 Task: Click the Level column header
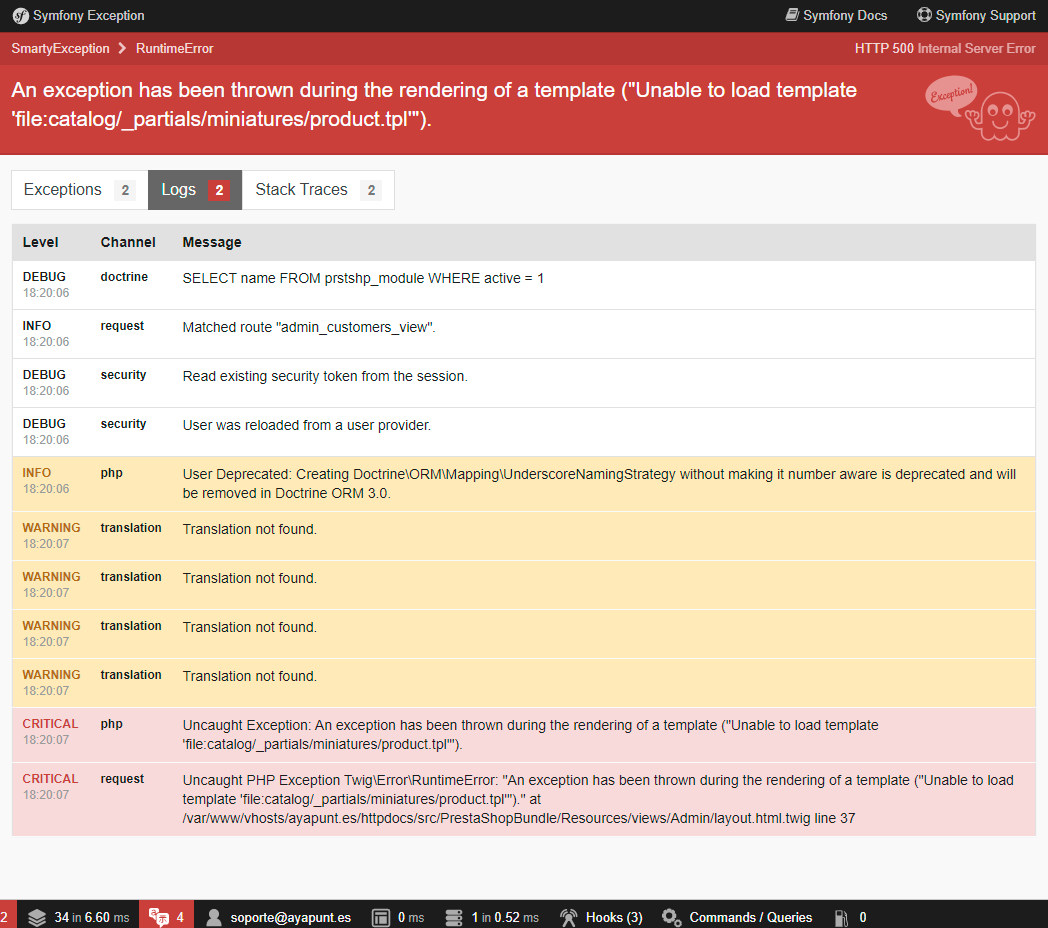click(x=40, y=242)
